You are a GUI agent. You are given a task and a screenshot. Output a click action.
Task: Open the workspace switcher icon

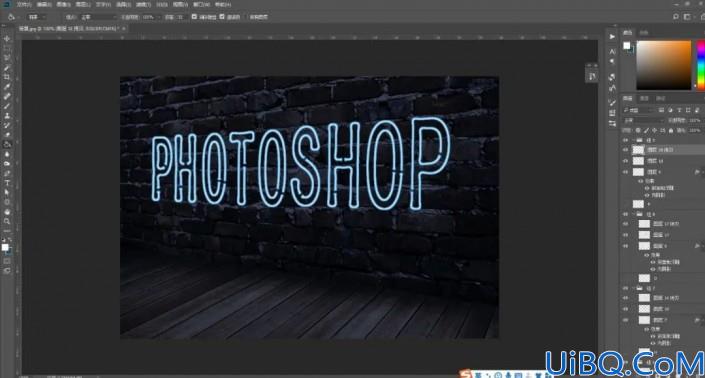(687, 17)
